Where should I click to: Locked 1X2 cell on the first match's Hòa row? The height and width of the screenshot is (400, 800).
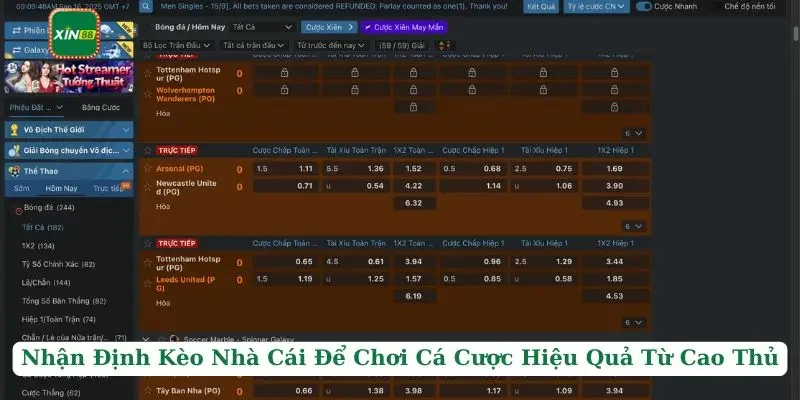coord(414,107)
